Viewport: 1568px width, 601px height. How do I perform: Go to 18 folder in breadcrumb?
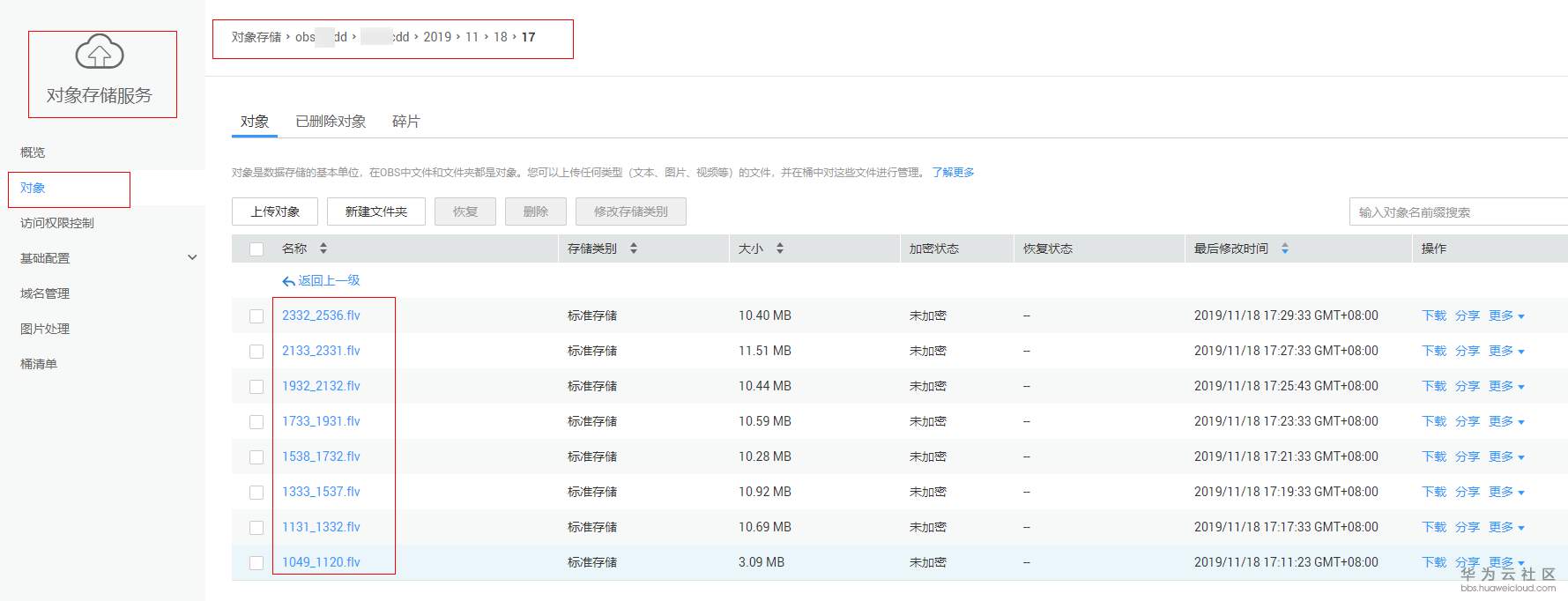[501, 37]
